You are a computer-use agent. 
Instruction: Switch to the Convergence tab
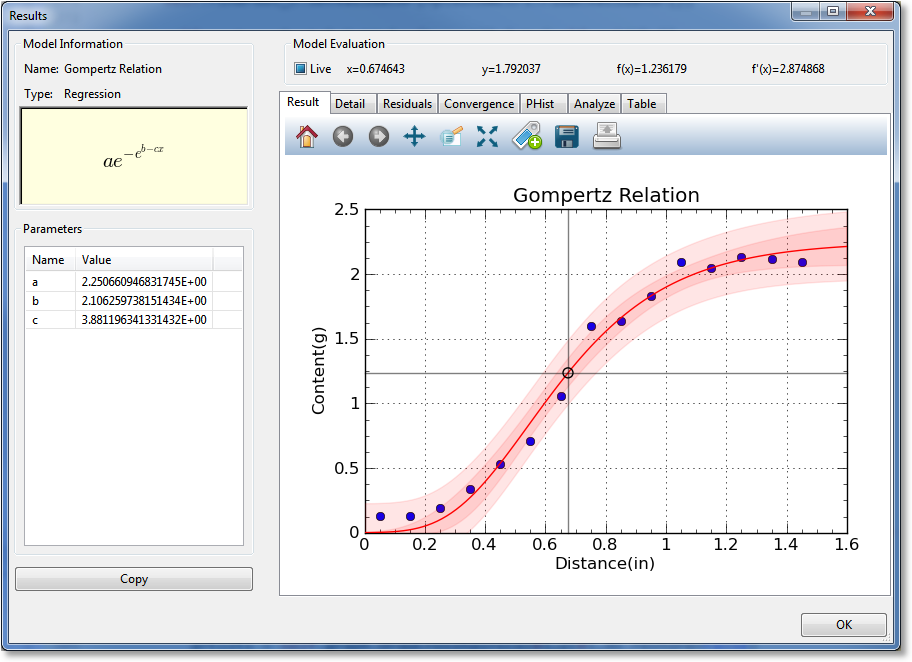pos(479,104)
